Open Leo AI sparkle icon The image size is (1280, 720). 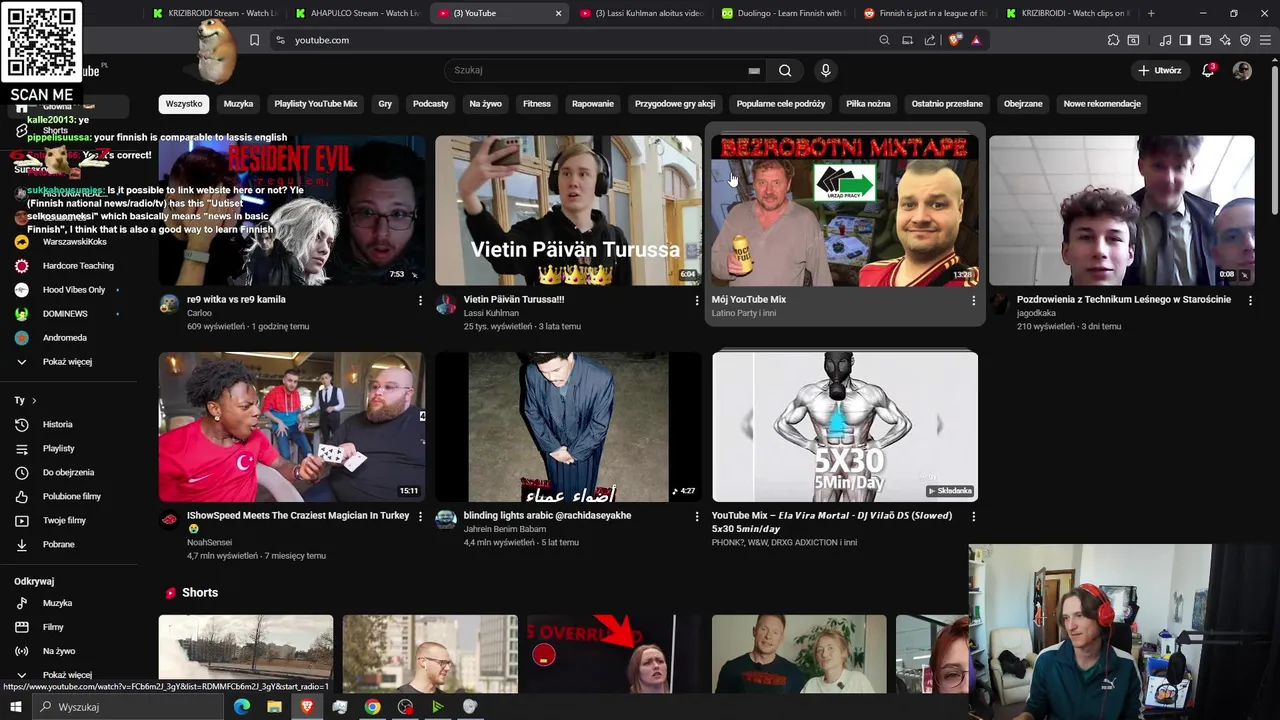pos(1225,40)
